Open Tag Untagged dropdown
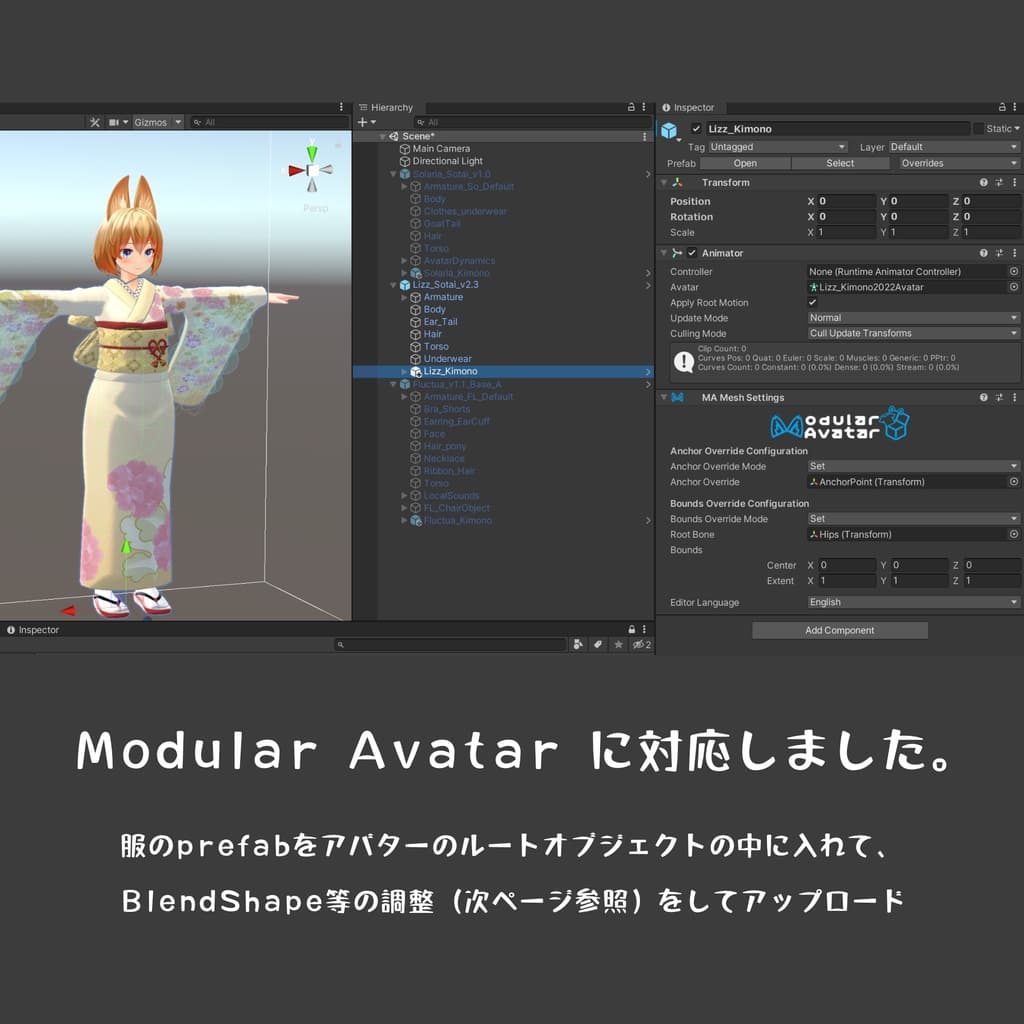Image resolution: width=1024 pixels, height=1024 pixels. [x=778, y=147]
